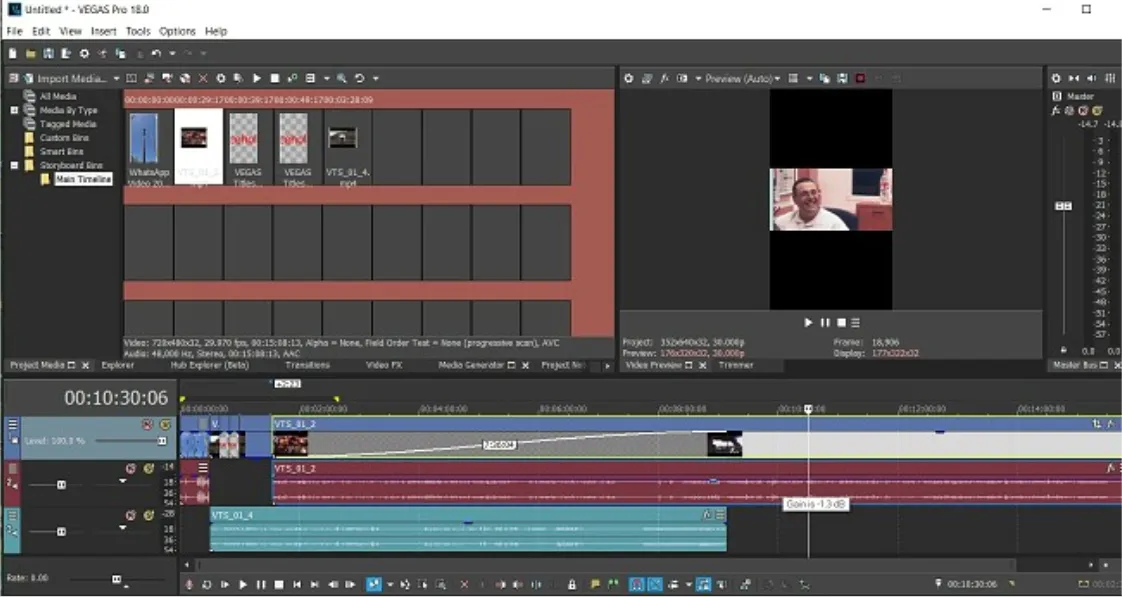Stop media preview in Project Media toolbar

click(x=275, y=78)
